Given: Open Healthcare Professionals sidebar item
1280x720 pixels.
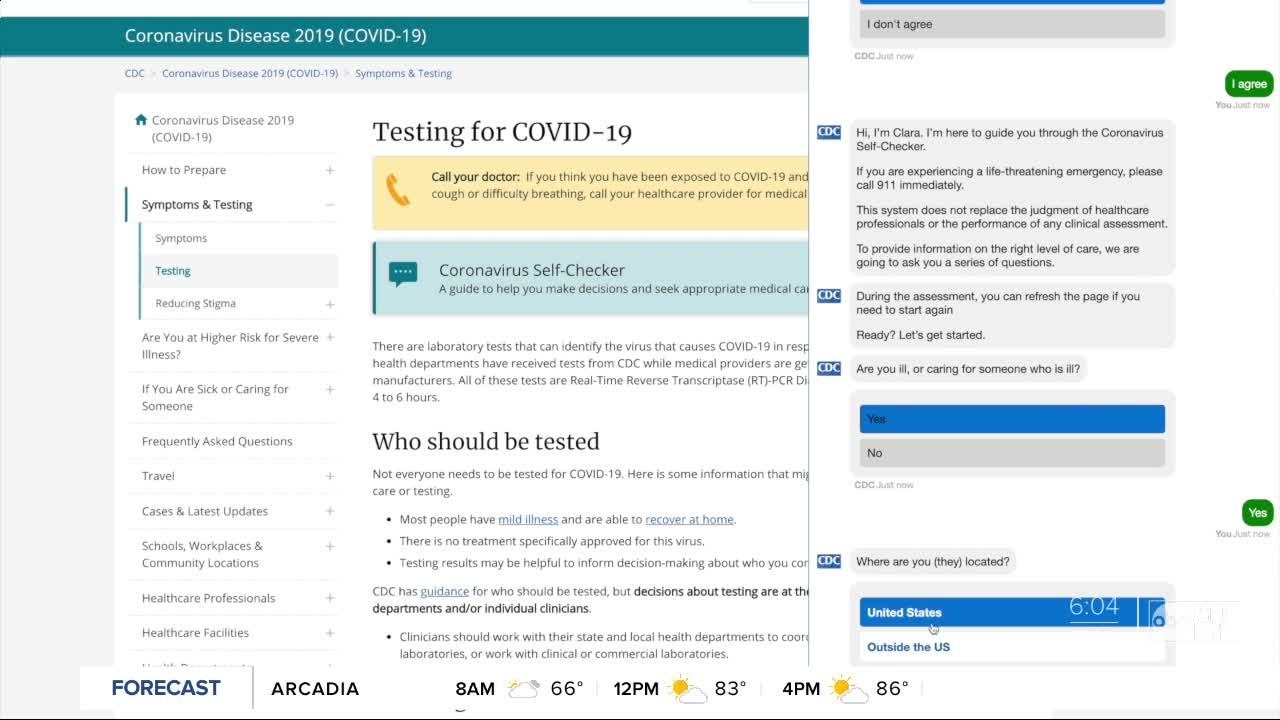Looking at the screenshot, I should (x=208, y=598).
